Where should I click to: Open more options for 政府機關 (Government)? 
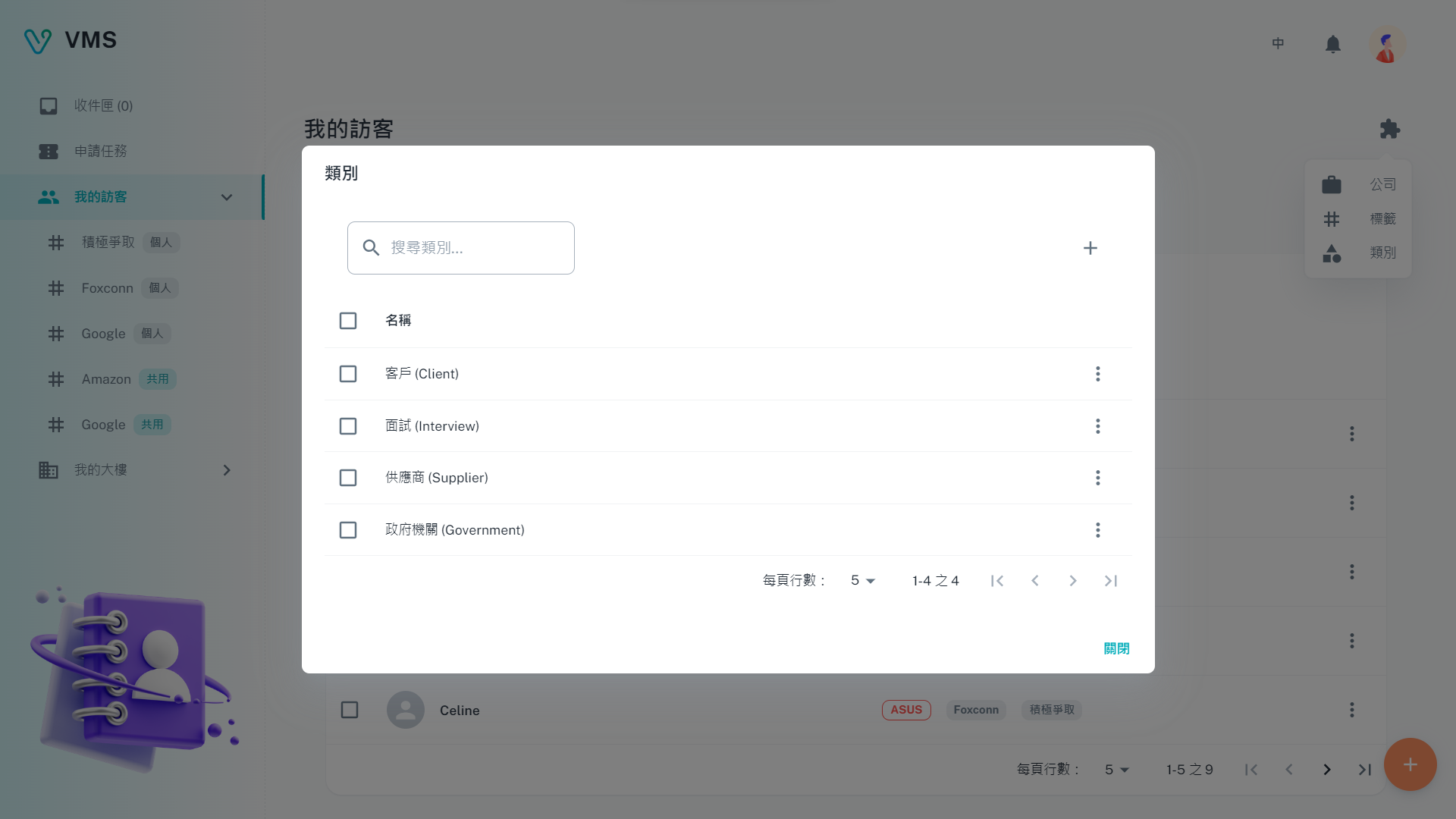tap(1097, 530)
